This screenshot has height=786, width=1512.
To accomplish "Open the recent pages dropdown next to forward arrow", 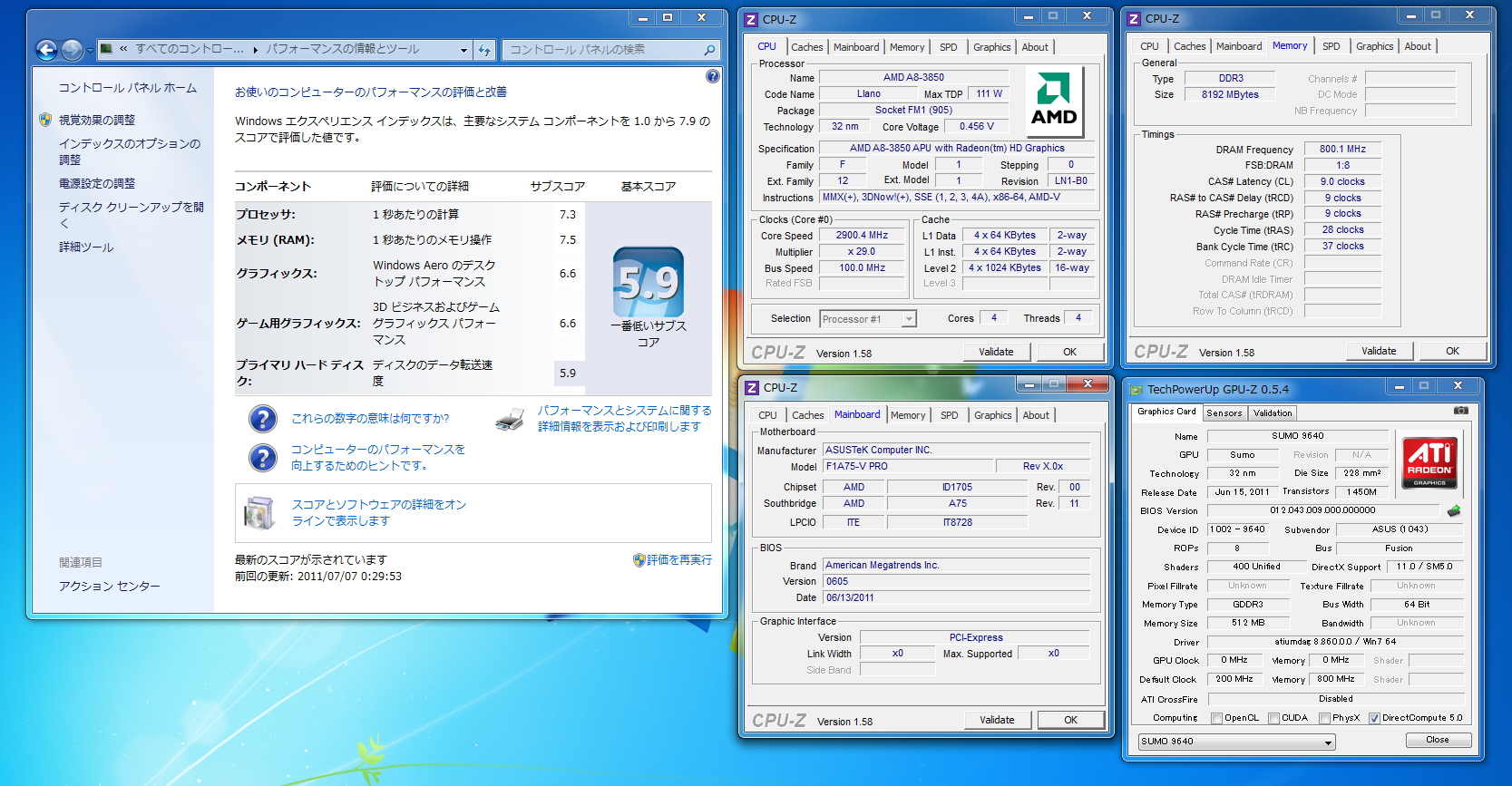I will point(90,51).
